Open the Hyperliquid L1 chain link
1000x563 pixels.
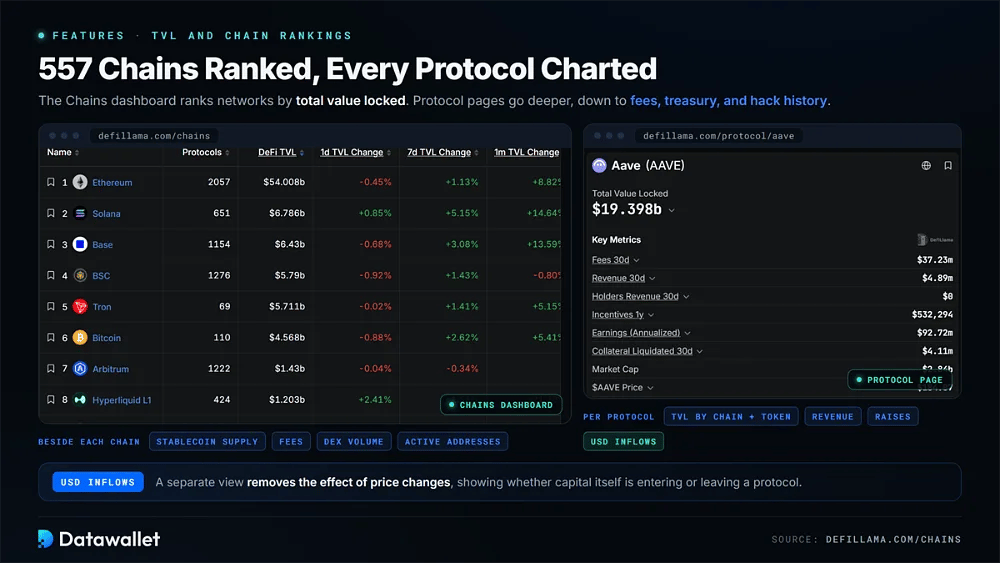(122, 400)
